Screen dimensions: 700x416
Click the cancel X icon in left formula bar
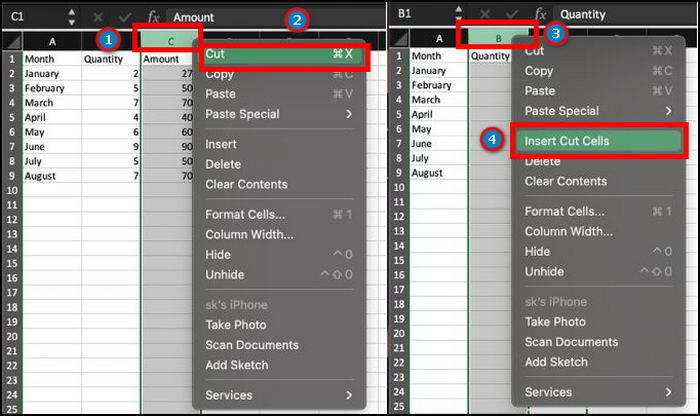pos(98,17)
